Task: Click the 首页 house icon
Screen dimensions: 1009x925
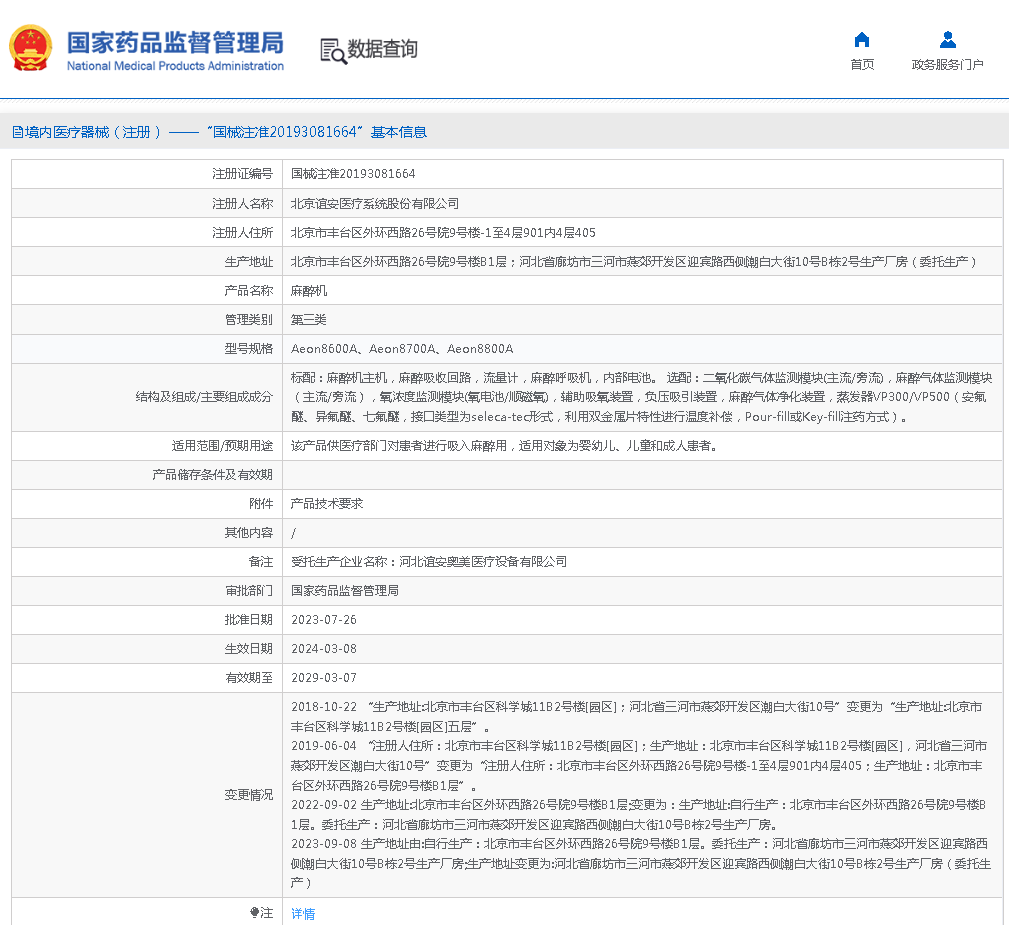Action: pos(861,40)
